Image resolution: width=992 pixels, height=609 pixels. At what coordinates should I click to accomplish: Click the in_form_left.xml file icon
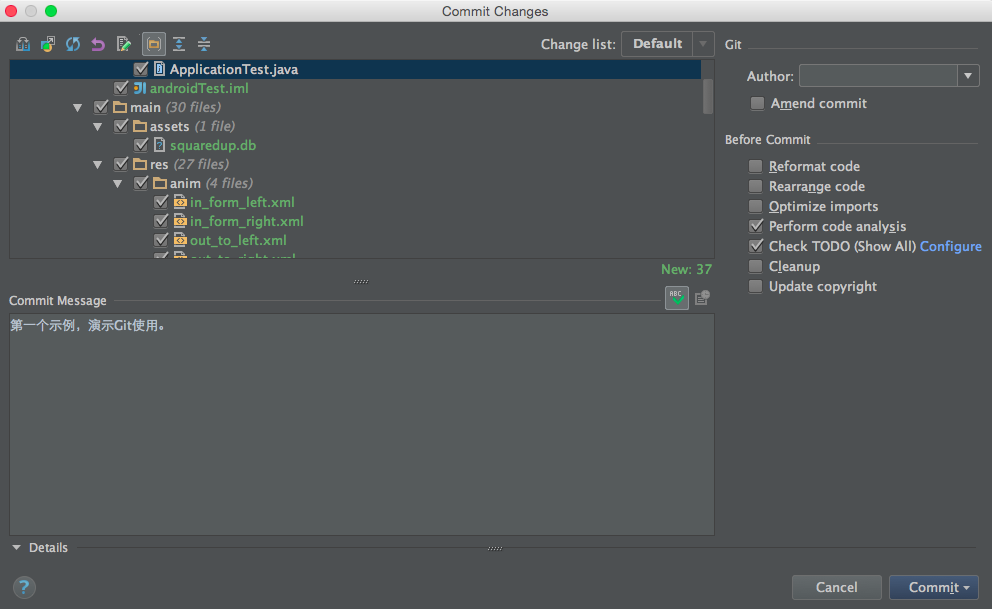[x=180, y=202]
